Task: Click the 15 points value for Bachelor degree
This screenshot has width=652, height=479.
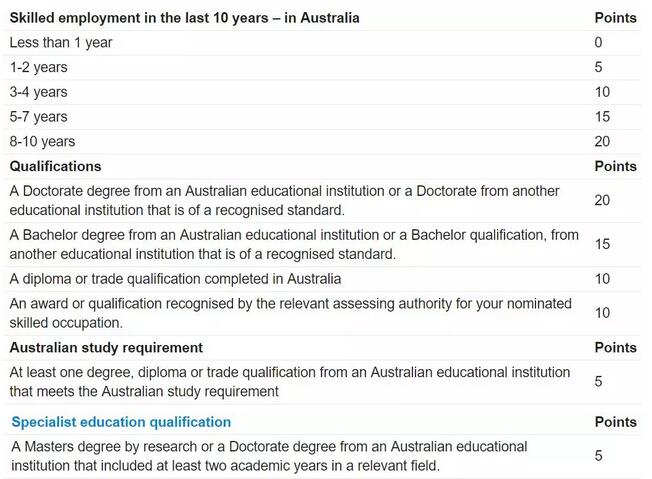Action: click(x=602, y=244)
